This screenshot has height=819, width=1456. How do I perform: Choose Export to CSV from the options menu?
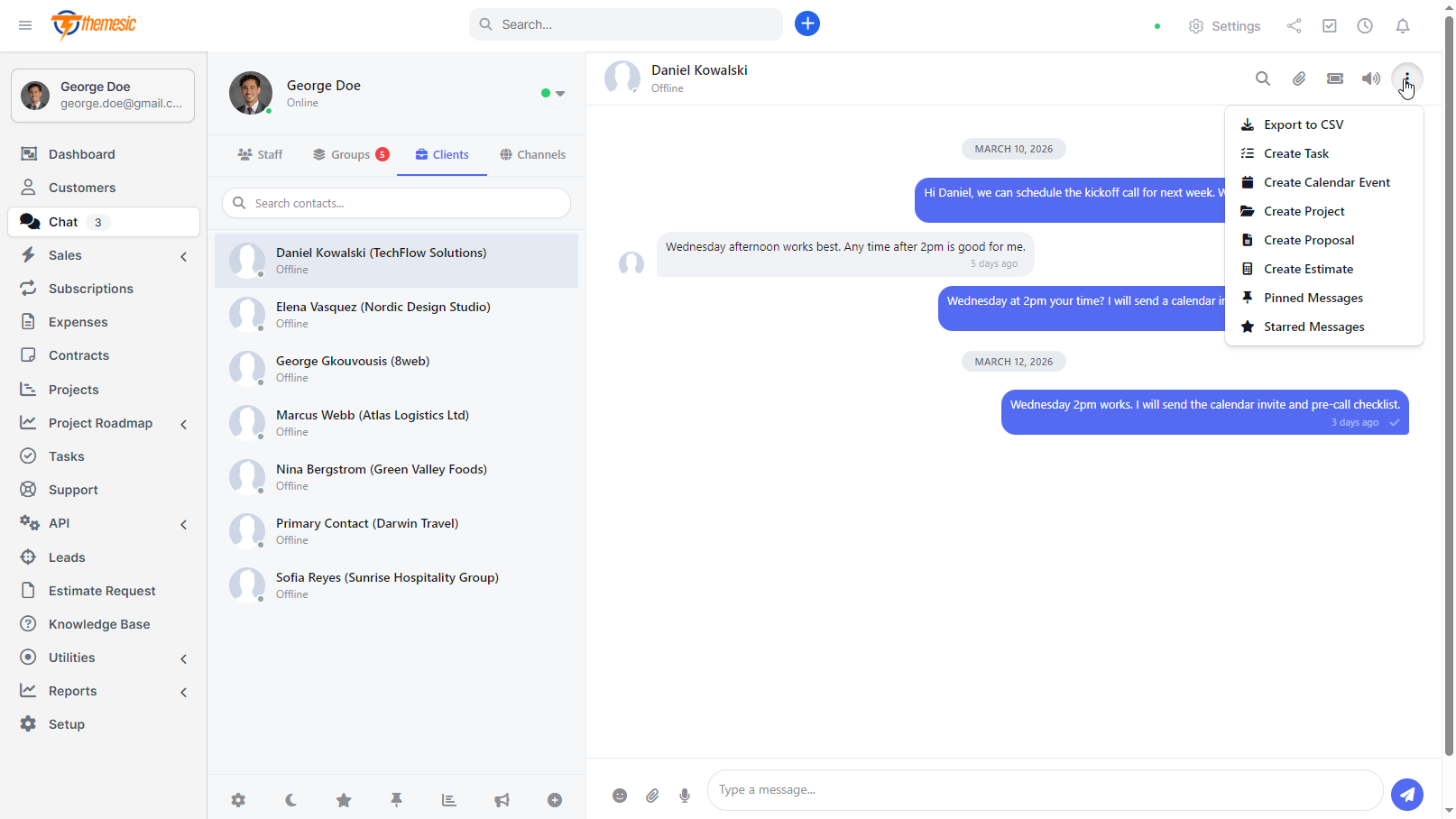[x=1304, y=124]
